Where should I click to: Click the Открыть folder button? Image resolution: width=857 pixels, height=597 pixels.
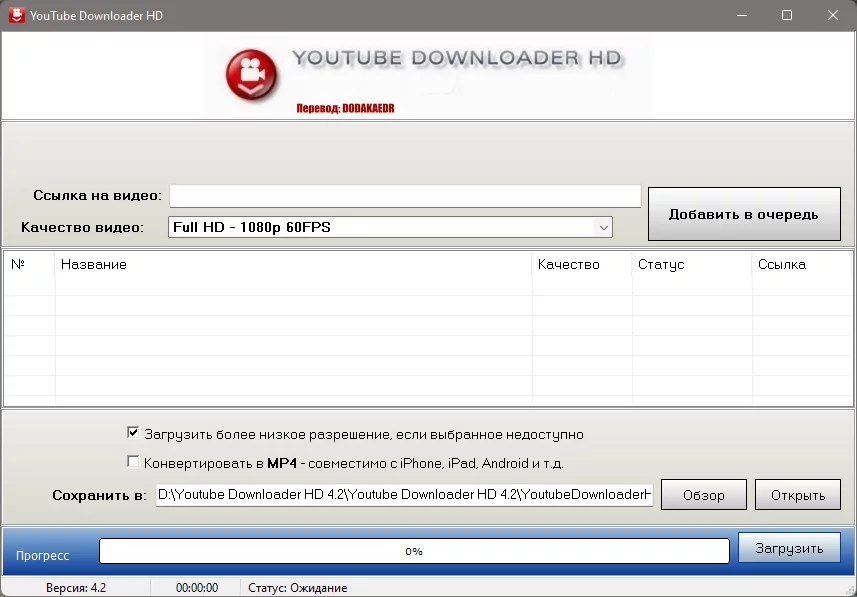[797, 495]
